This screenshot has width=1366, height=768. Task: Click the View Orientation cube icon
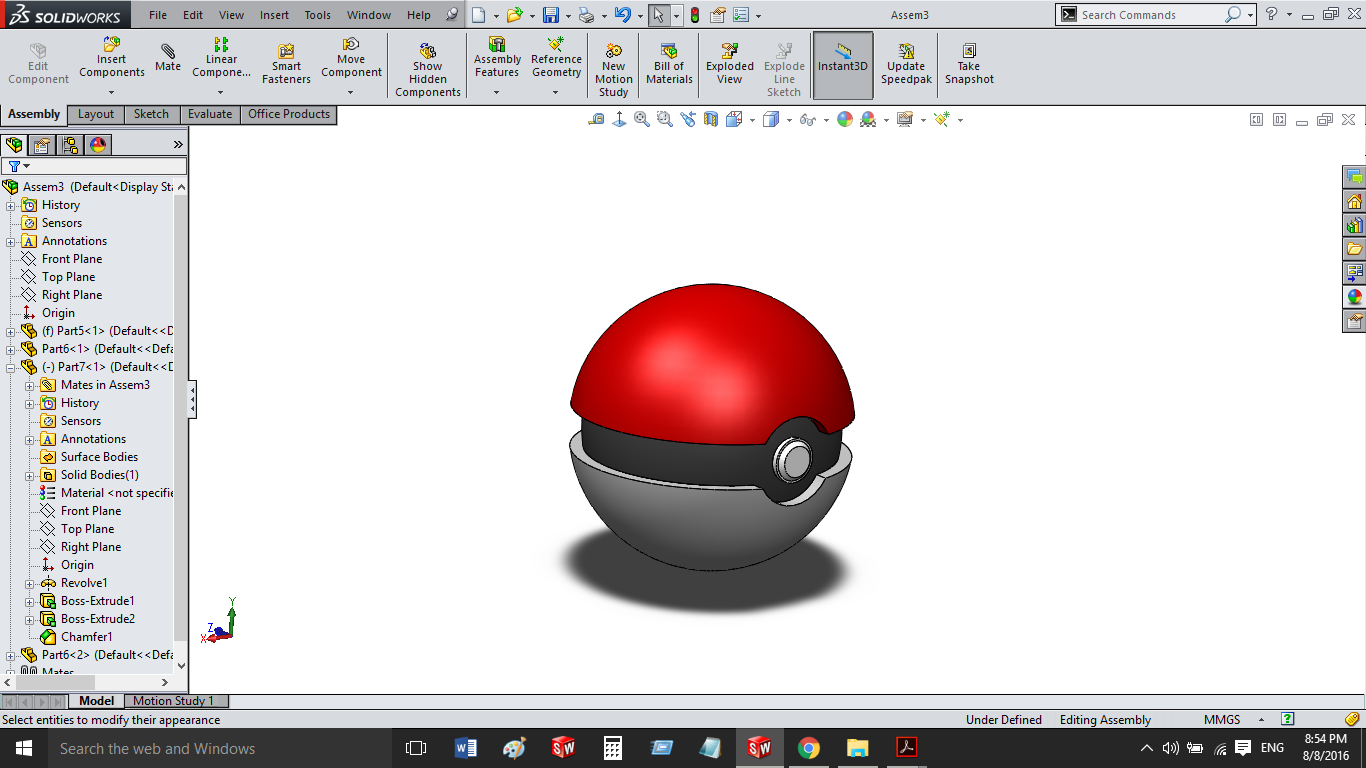click(x=734, y=119)
